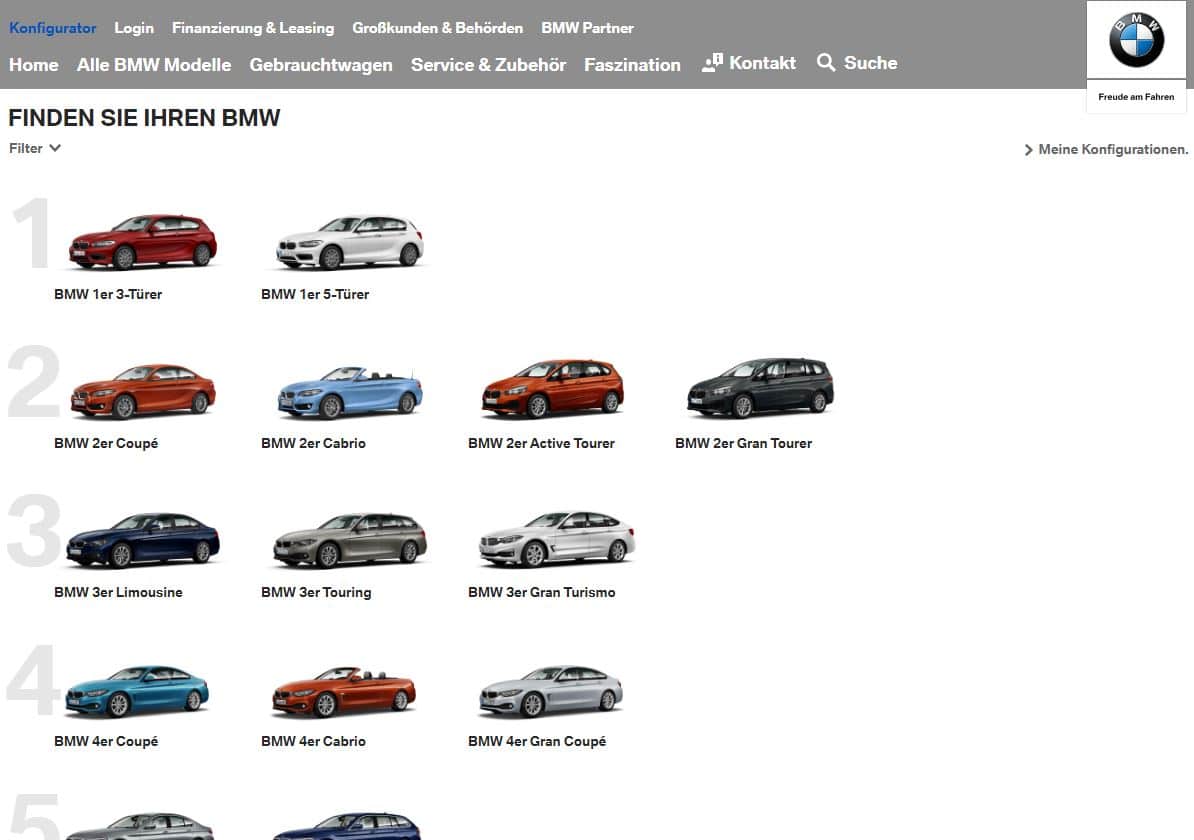Open Faszination in navigation
Screen dimensions: 1194x840
[632, 65]
